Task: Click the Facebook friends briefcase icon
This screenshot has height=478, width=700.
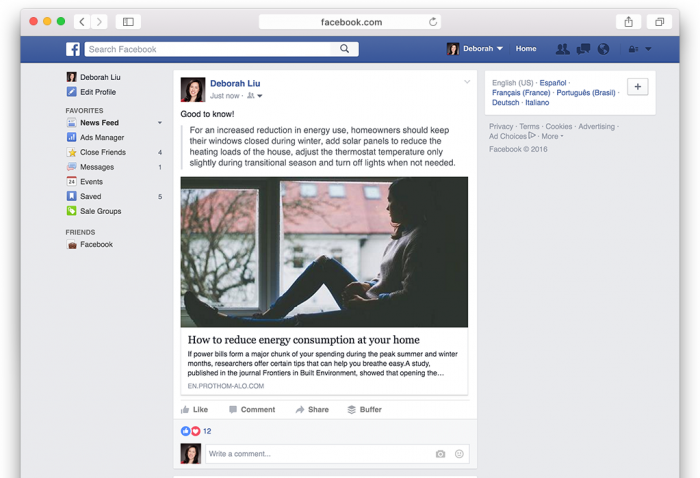Action: tap(71, 245)
